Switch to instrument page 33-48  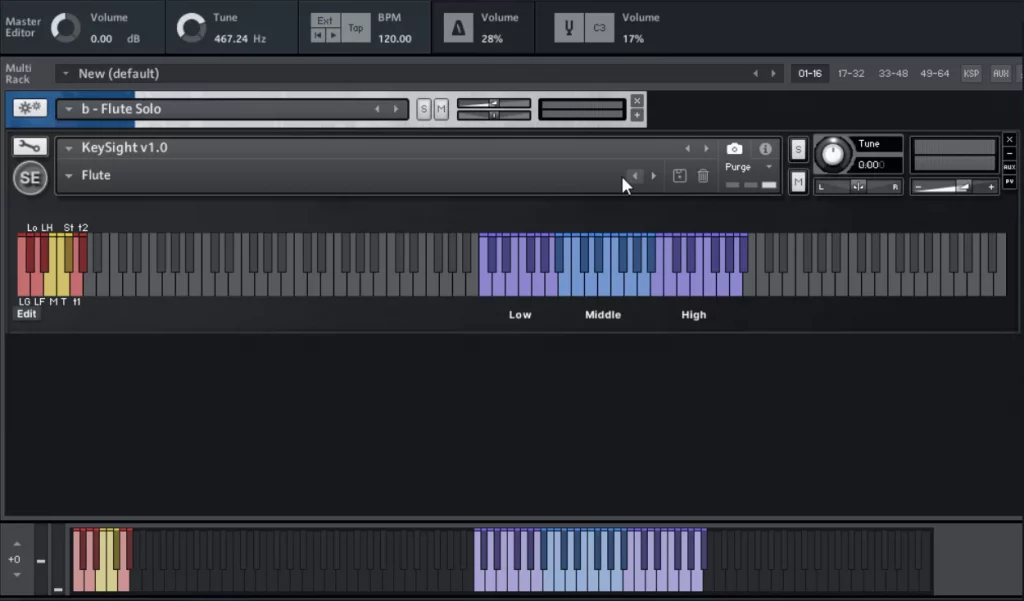point(893,73)
